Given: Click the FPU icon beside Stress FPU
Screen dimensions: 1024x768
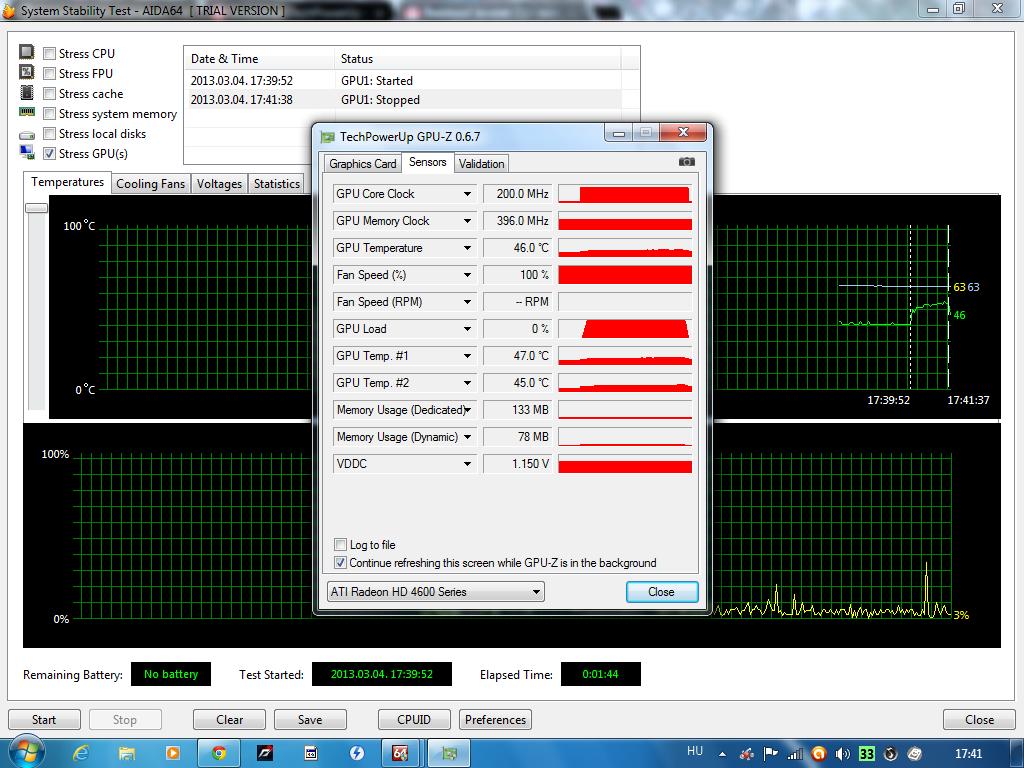Looking at the screenshot, I should [27, 72].
